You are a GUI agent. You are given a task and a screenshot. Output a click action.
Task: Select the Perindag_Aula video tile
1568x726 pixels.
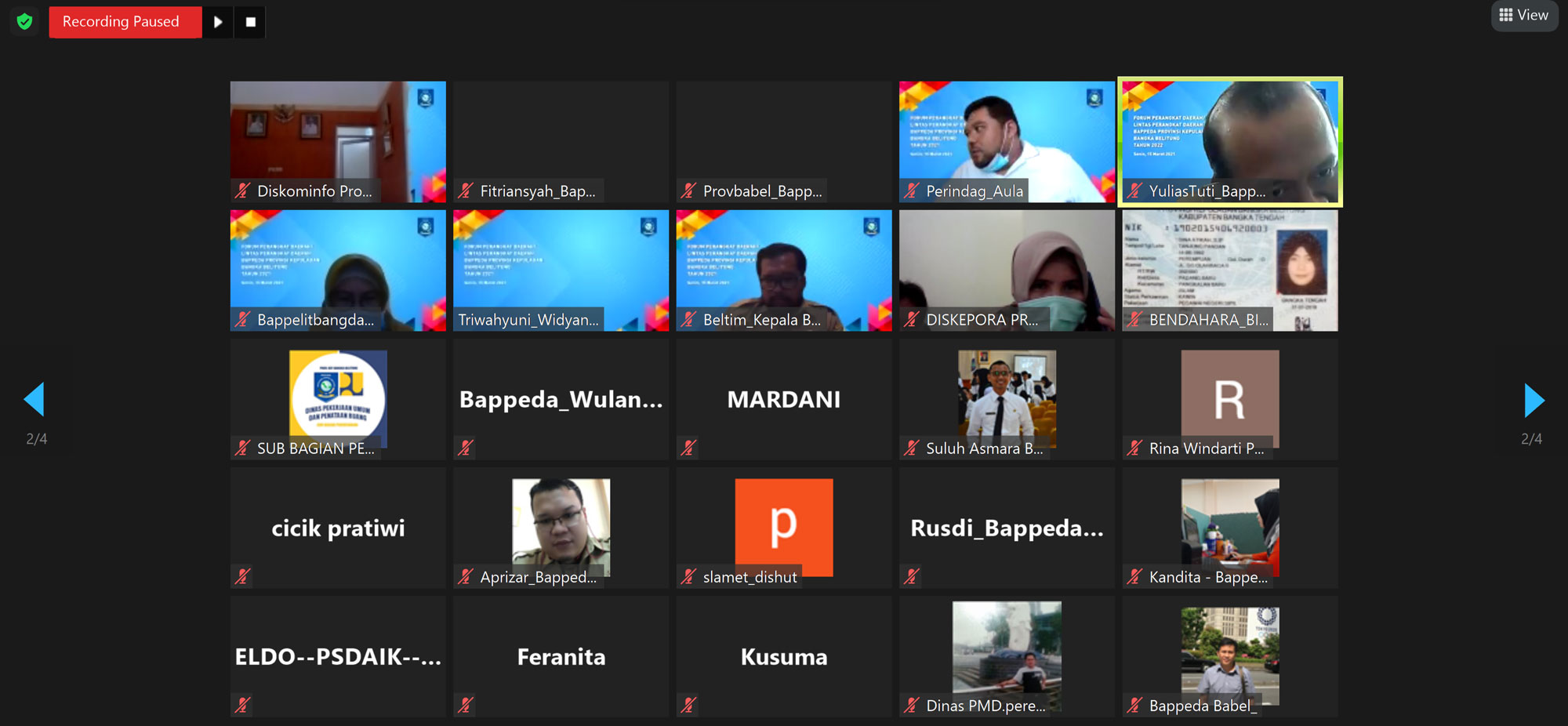pyautogui.click(x=1007, y=142)
